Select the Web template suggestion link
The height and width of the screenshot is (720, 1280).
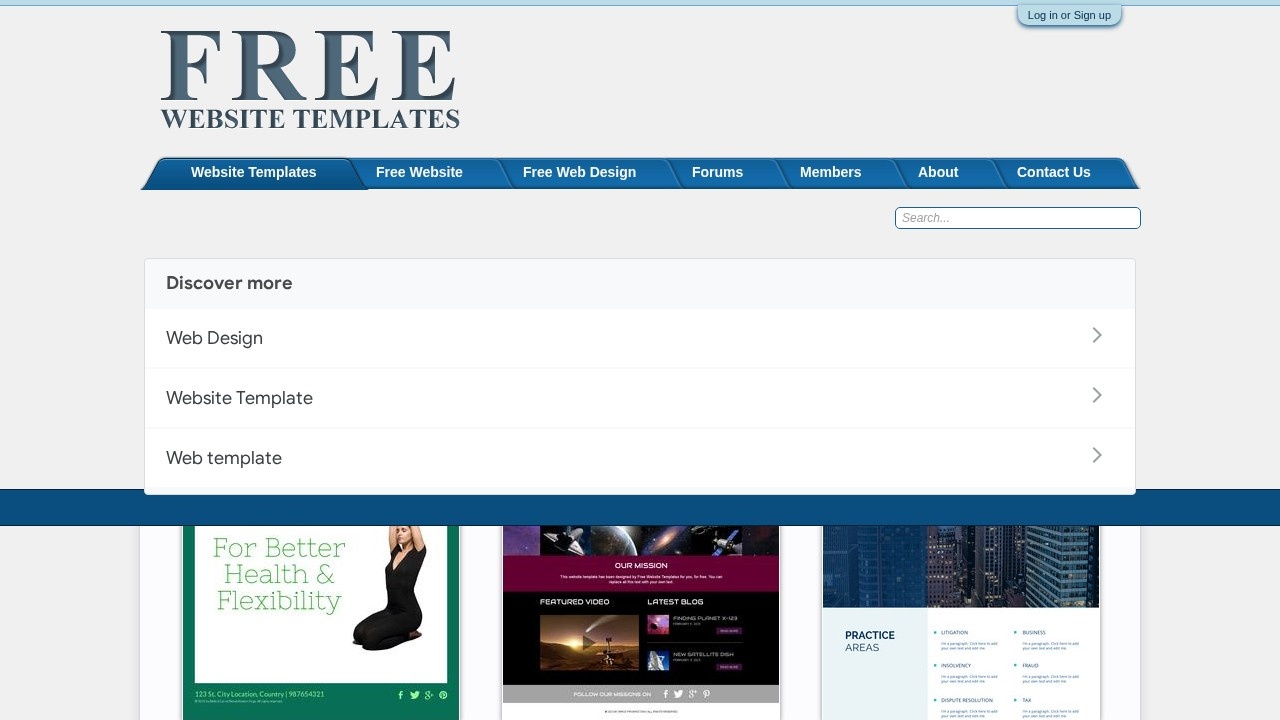pyautogui.click(x=224, y=458)
